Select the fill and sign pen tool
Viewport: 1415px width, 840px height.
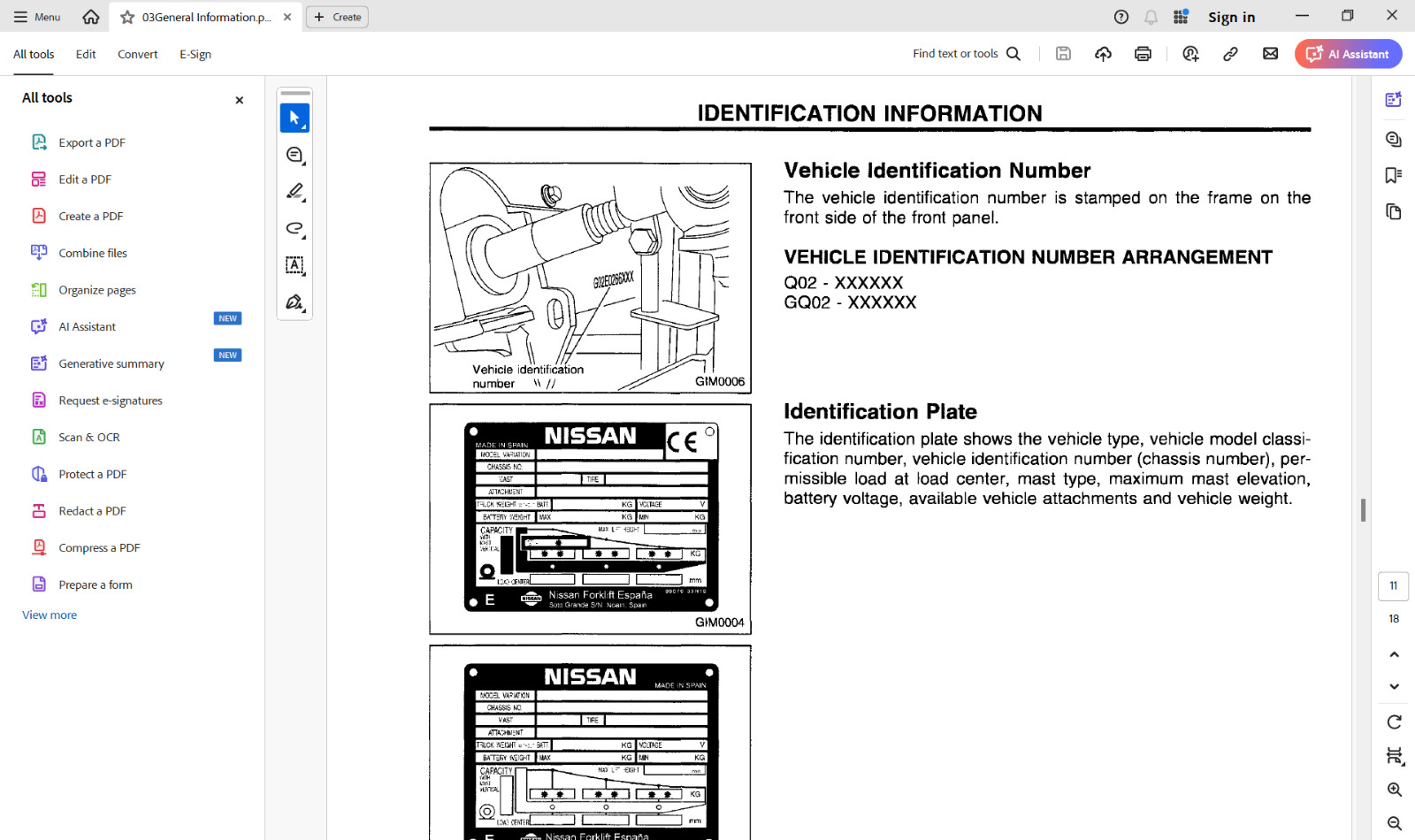point(294,302)
